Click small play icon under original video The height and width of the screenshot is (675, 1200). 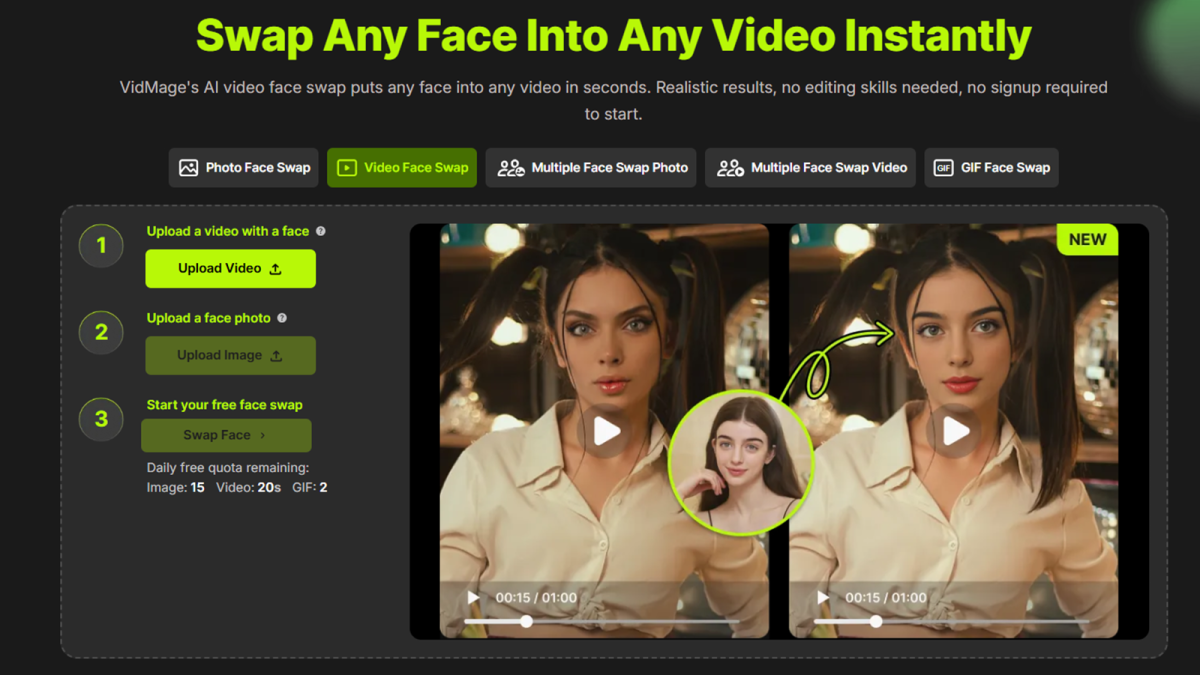coord(473,598)
